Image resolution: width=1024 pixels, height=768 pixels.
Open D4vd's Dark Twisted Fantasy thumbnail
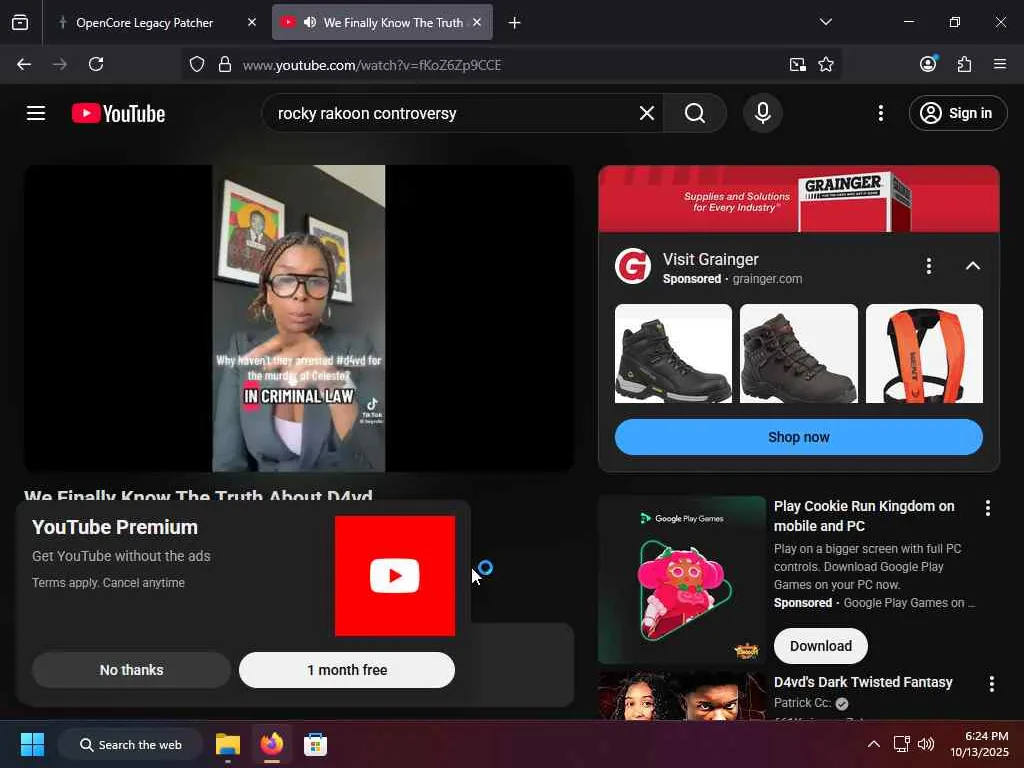pos(682,696)
